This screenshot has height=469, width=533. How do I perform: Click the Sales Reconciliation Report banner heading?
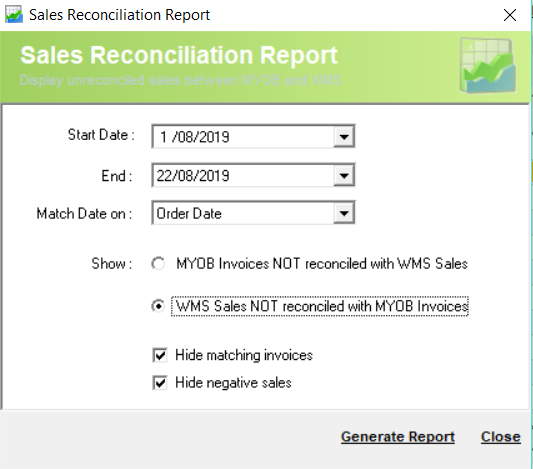179,55
